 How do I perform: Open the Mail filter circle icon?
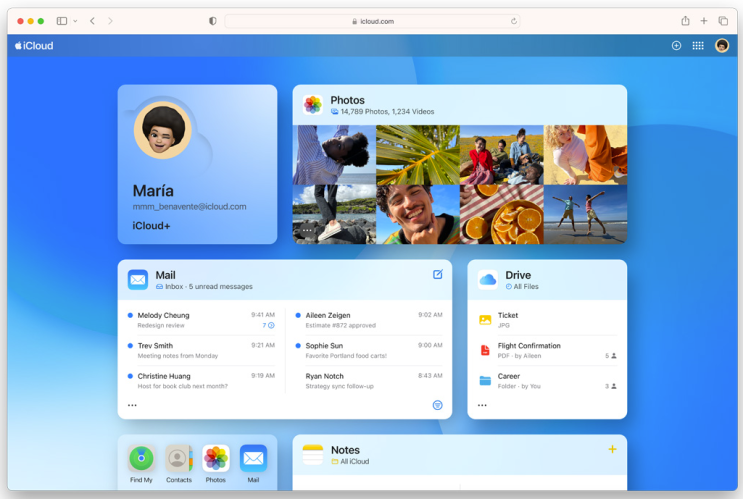tap(437, 405)
